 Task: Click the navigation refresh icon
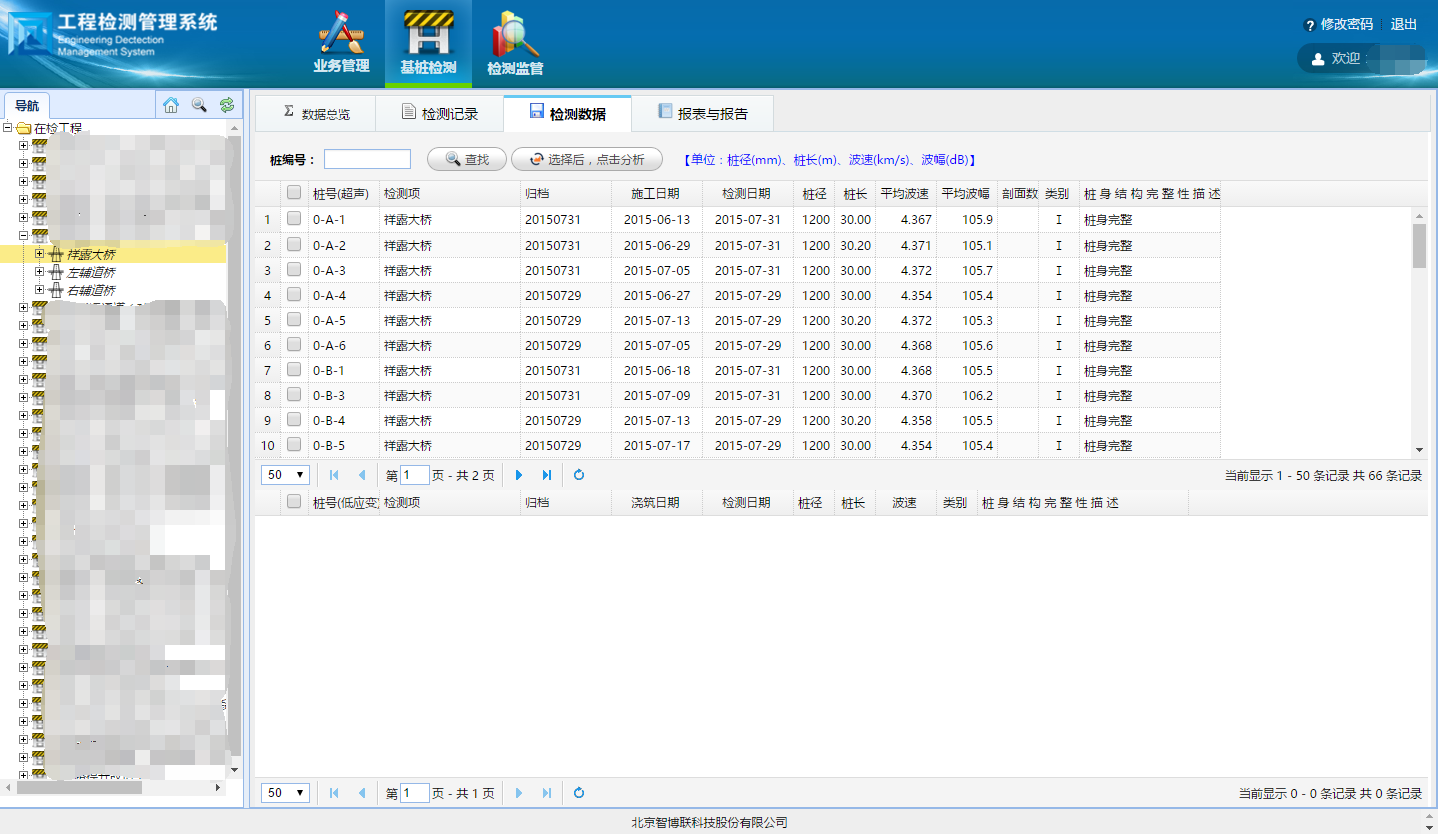coord(227,105)
